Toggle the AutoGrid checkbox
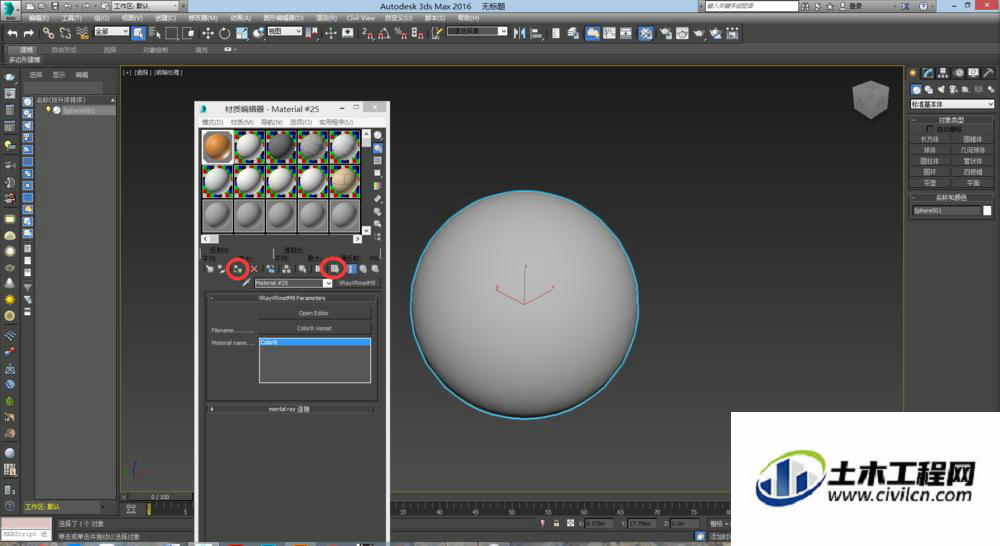Viewport: 1000px width, 546px height. 929,129
